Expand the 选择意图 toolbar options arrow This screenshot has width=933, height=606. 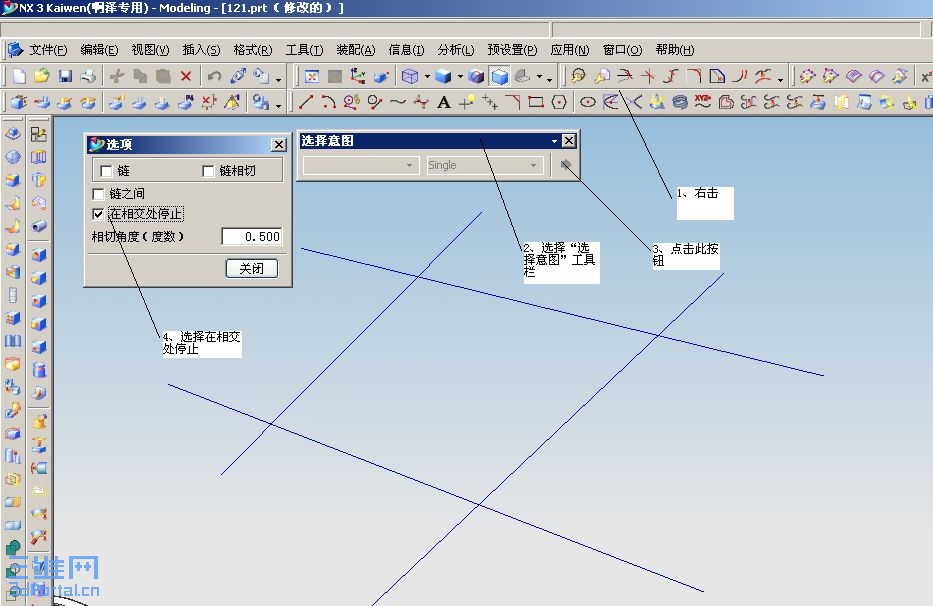[x=554, y=141]
